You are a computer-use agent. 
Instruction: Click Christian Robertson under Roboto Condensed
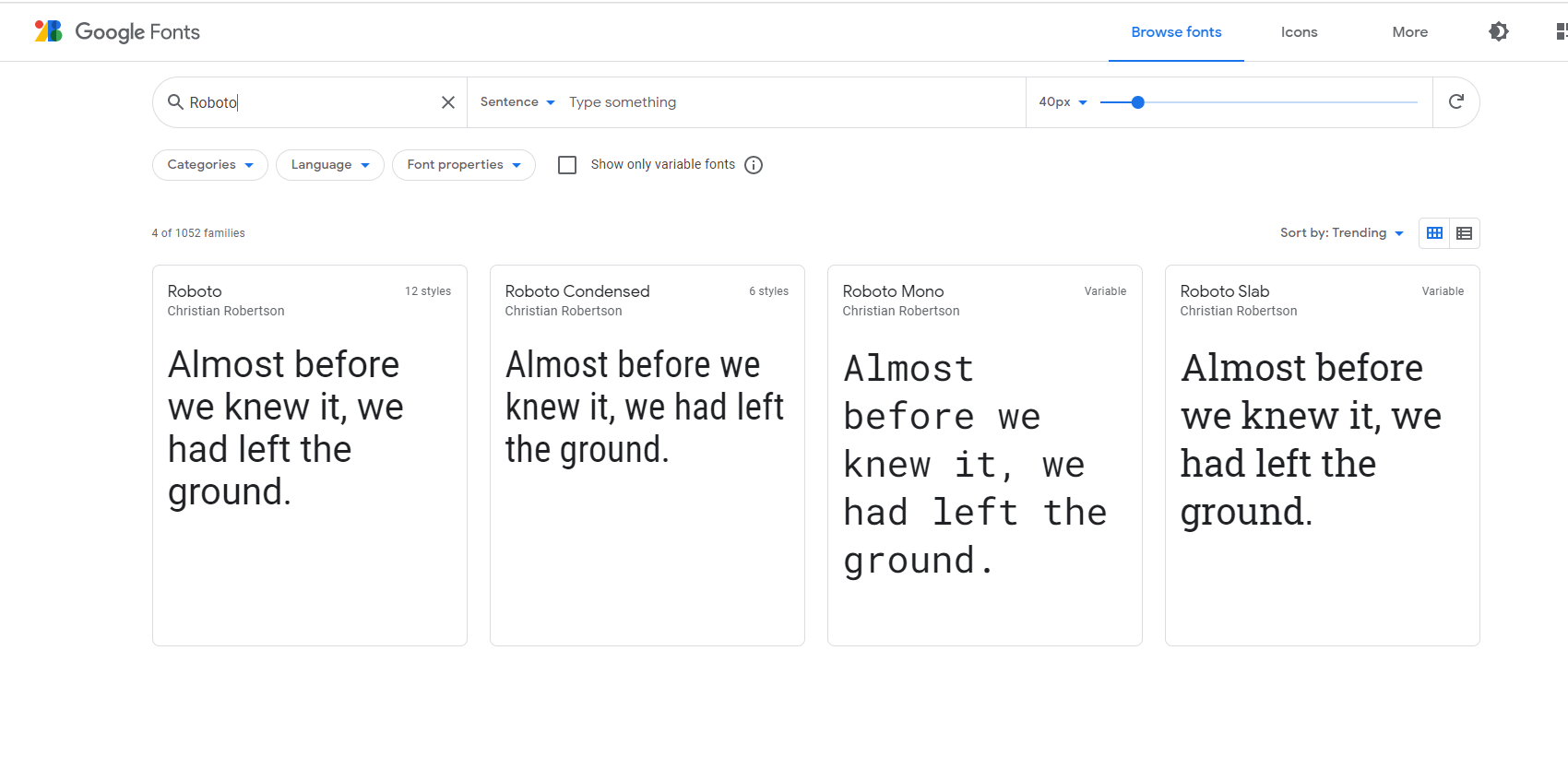pyautogui.click(x=564, y=311)
